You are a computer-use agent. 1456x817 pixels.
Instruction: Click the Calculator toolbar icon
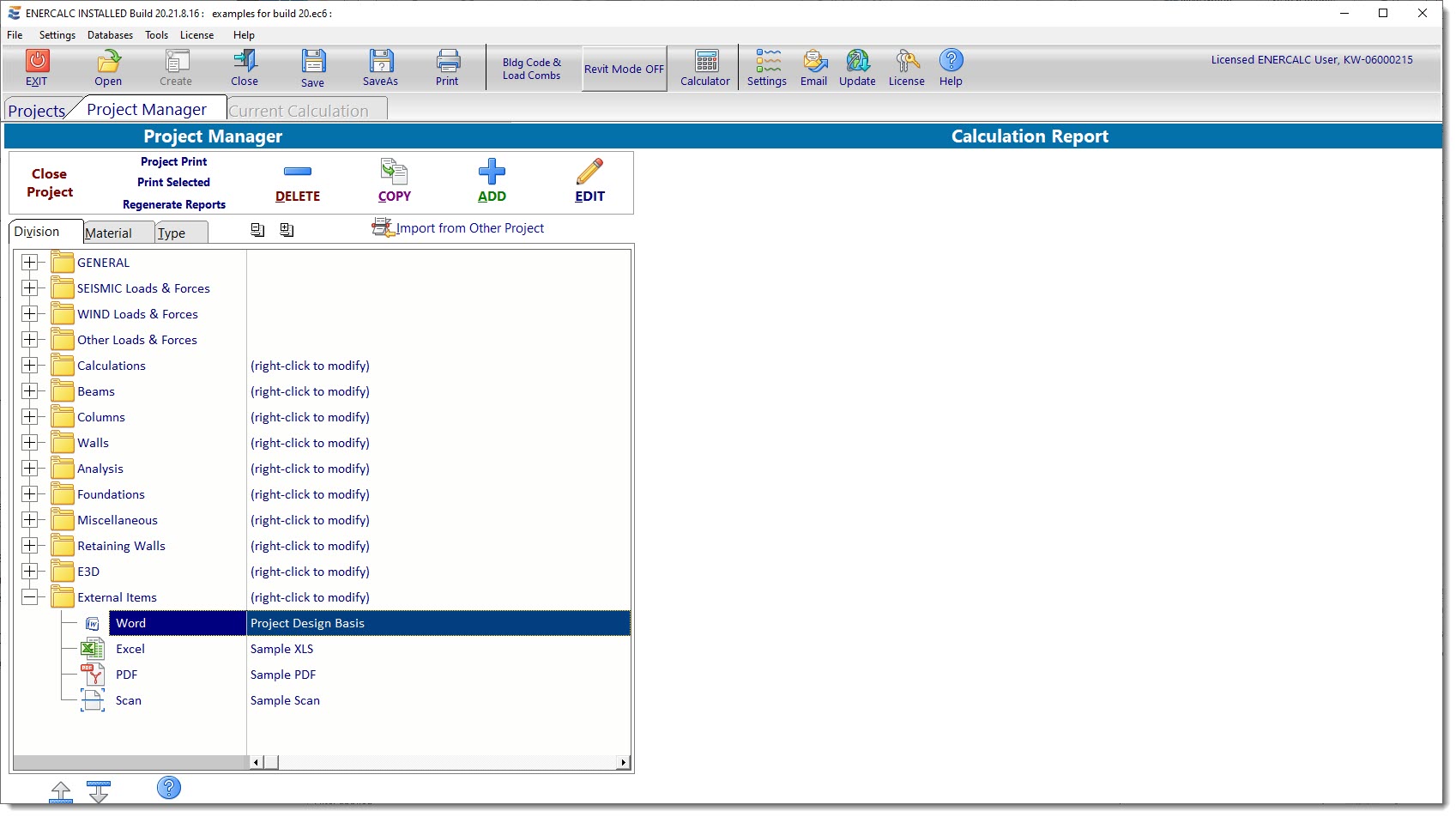[704, 62]
